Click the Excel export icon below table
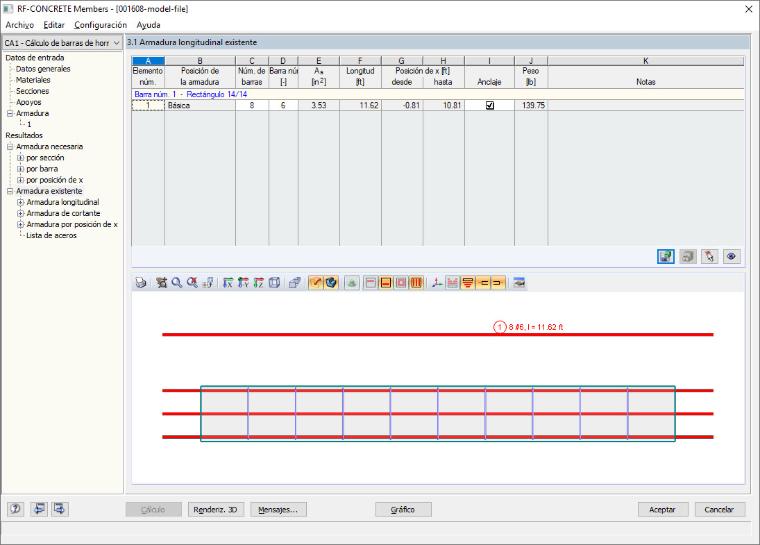 point(665,256)
